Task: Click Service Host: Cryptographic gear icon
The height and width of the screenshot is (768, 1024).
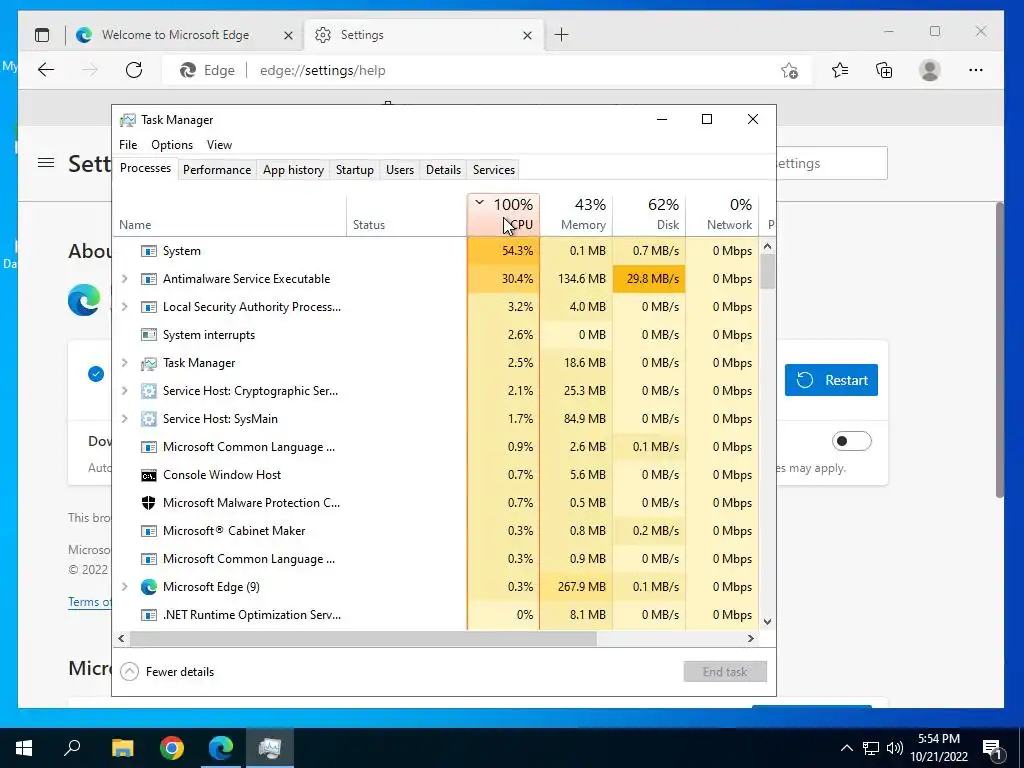Action: (x=149, y=391)
